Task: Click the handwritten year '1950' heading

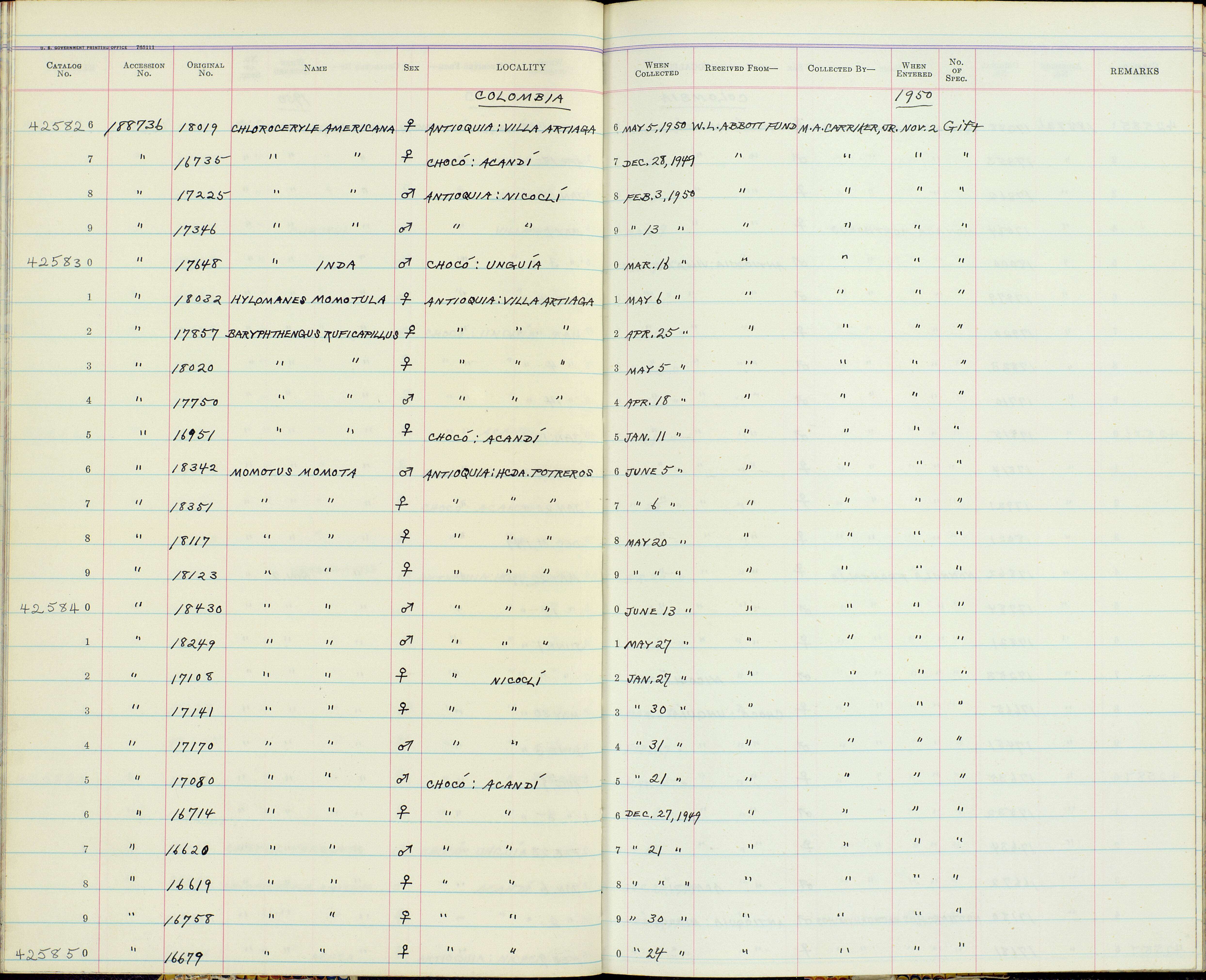Action: (x=914, y=96)
